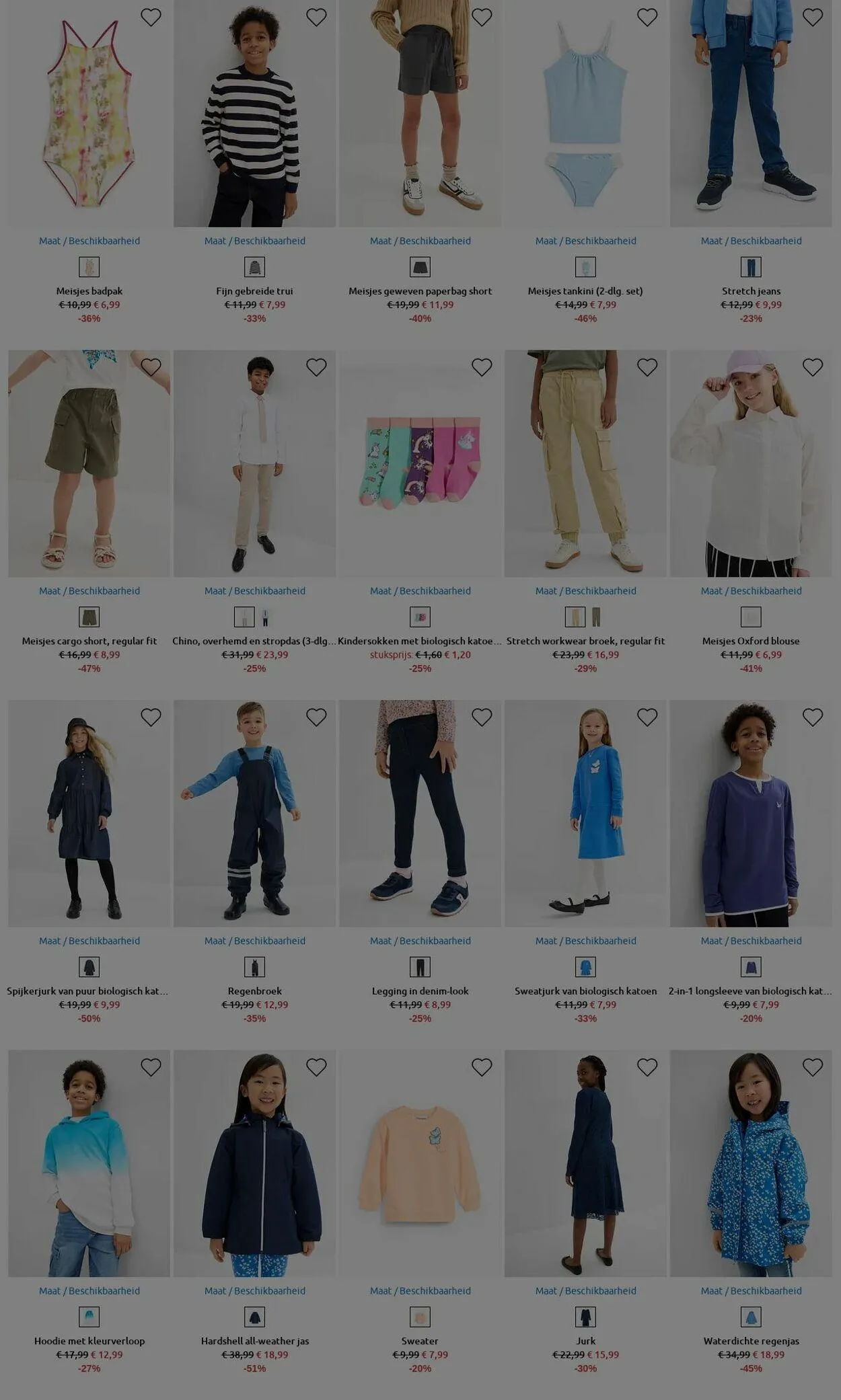Image resolution: width=841 pixels, height=1400 pixels.
Task: Open Stretch workwear broek, regular fit title
Action: tap(586, 641)
